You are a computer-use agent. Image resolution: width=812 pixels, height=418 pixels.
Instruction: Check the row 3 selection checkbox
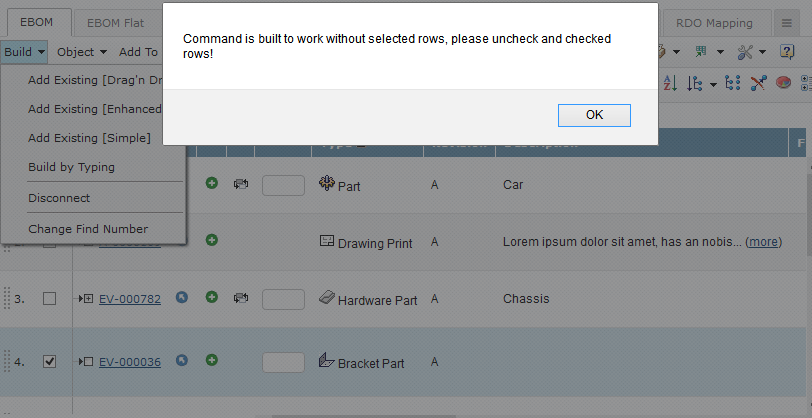click(49, 299)
